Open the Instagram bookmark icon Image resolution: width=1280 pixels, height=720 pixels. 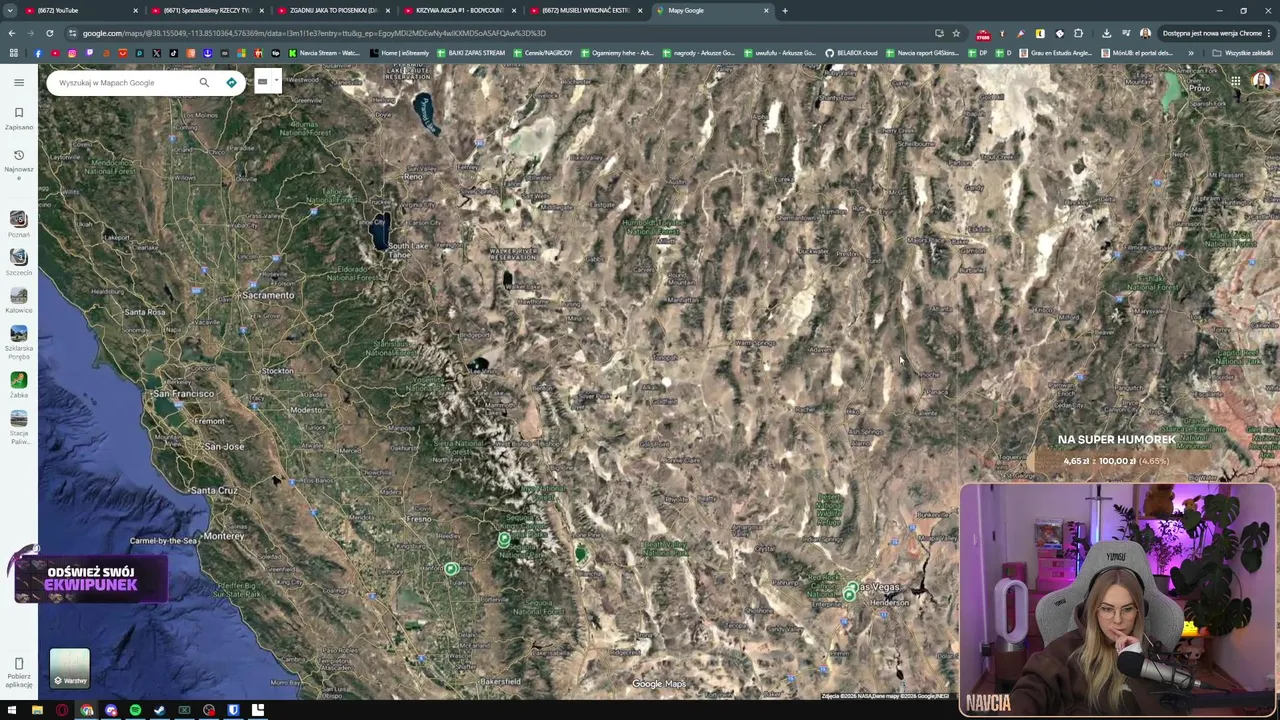(72, 53)
